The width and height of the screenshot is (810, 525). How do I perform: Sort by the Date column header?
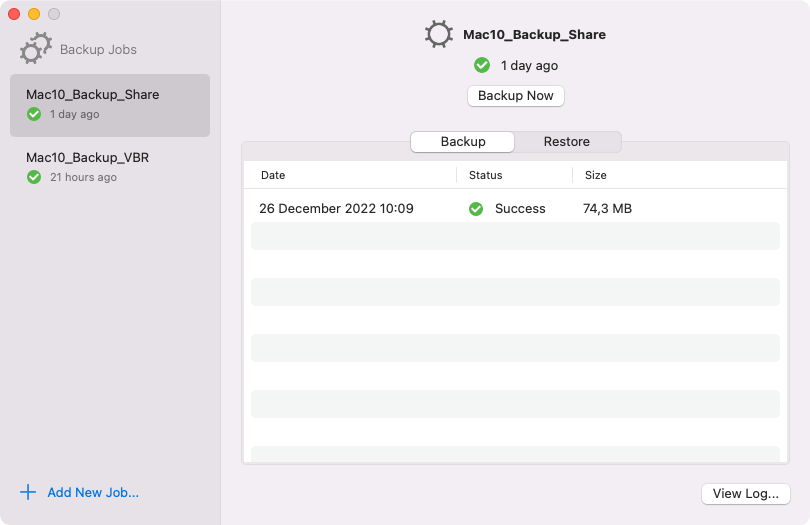(273, 175)
